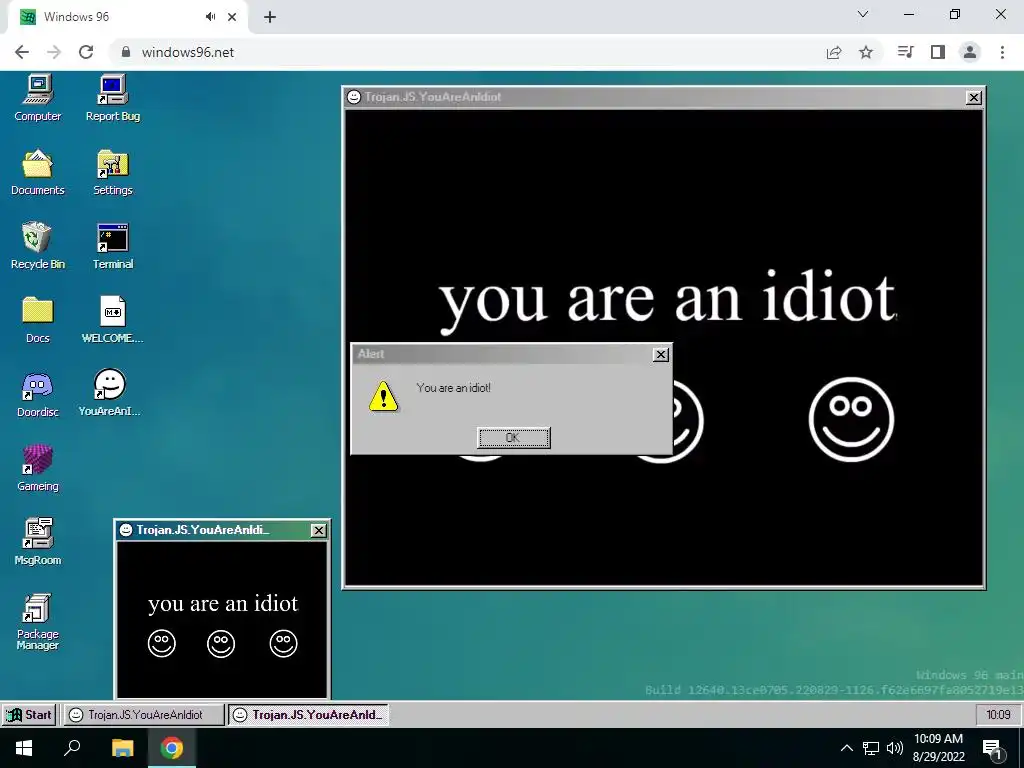The width and height of the screenshot is (1024, 768).
Task: Click site lock icon in address bar
Action: [x=126, y=52]
